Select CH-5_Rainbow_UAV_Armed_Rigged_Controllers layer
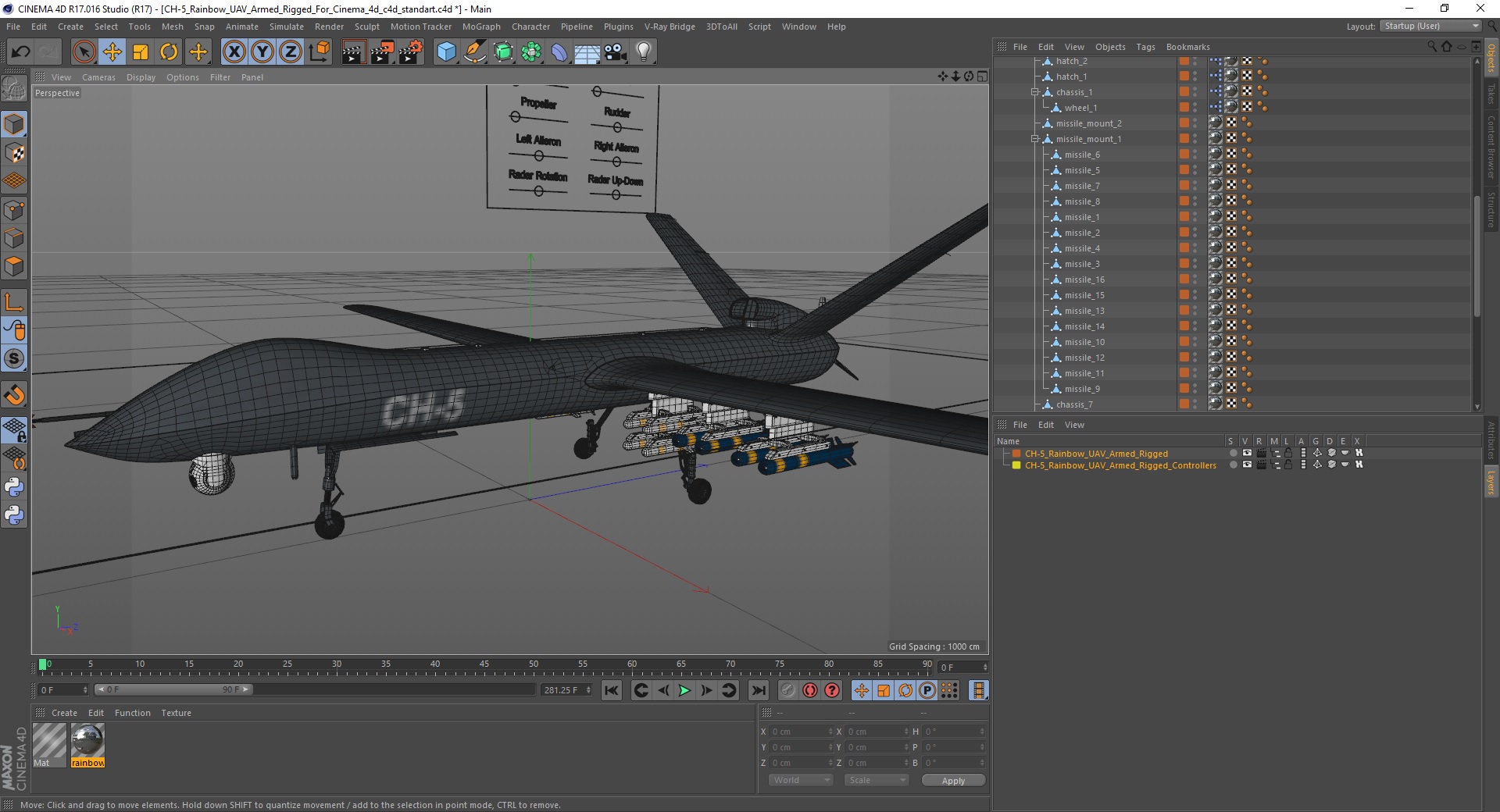The image size is (1500, 812). click(x=1120, y=465)
